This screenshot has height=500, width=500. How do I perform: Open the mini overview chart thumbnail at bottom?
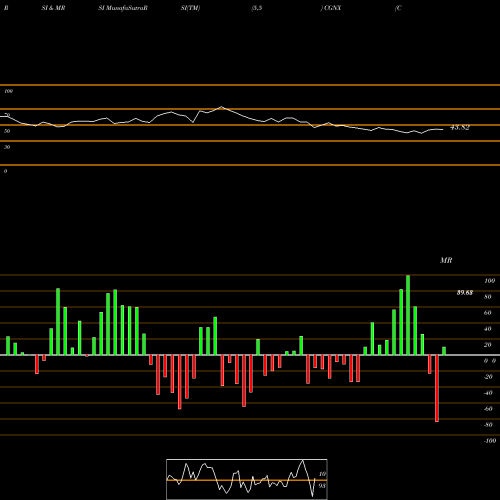tap(247, 479)
